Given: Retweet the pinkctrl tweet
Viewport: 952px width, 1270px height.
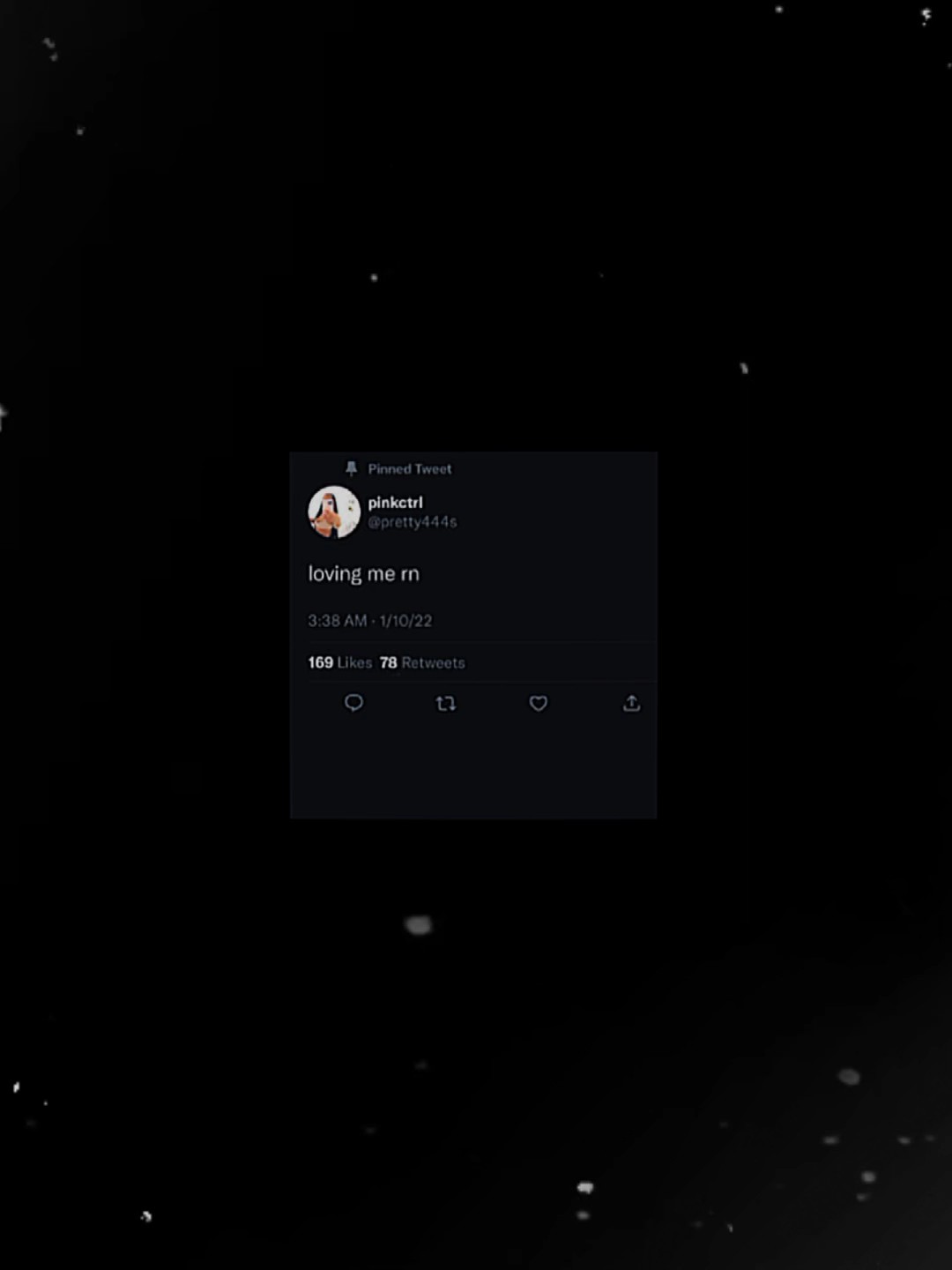Looking at the screenshot, I should point(446,703).
